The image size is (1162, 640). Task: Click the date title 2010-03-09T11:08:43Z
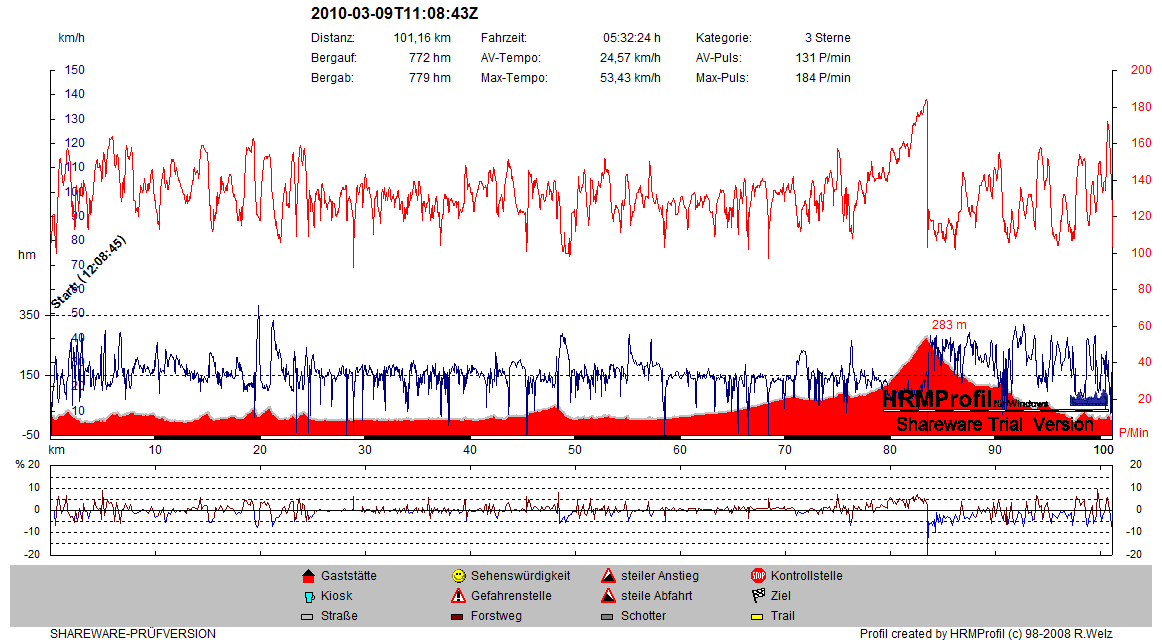[394, 13]
